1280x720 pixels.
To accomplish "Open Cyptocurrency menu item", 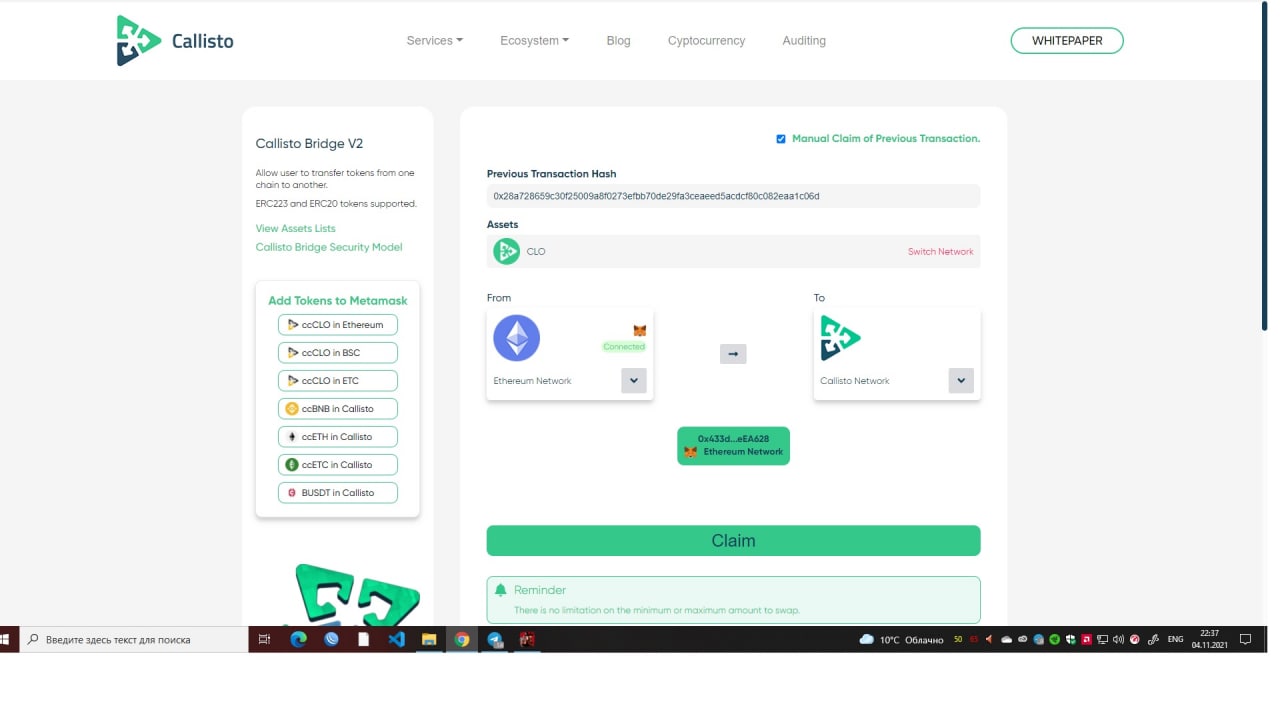I will 706,41.
